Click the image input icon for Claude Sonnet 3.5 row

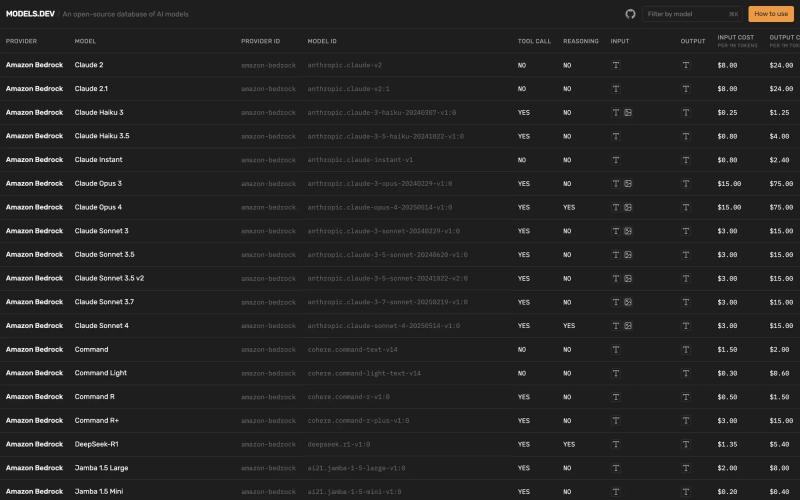click(x=628, y=255)
